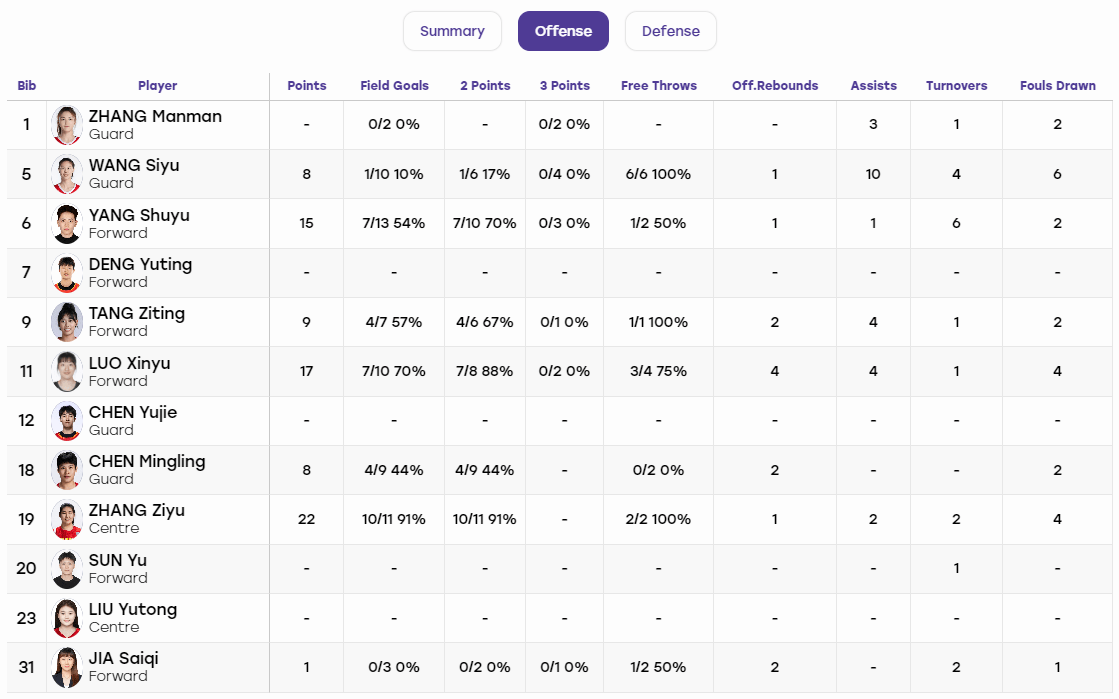Click the Player column header

[158, 86]
